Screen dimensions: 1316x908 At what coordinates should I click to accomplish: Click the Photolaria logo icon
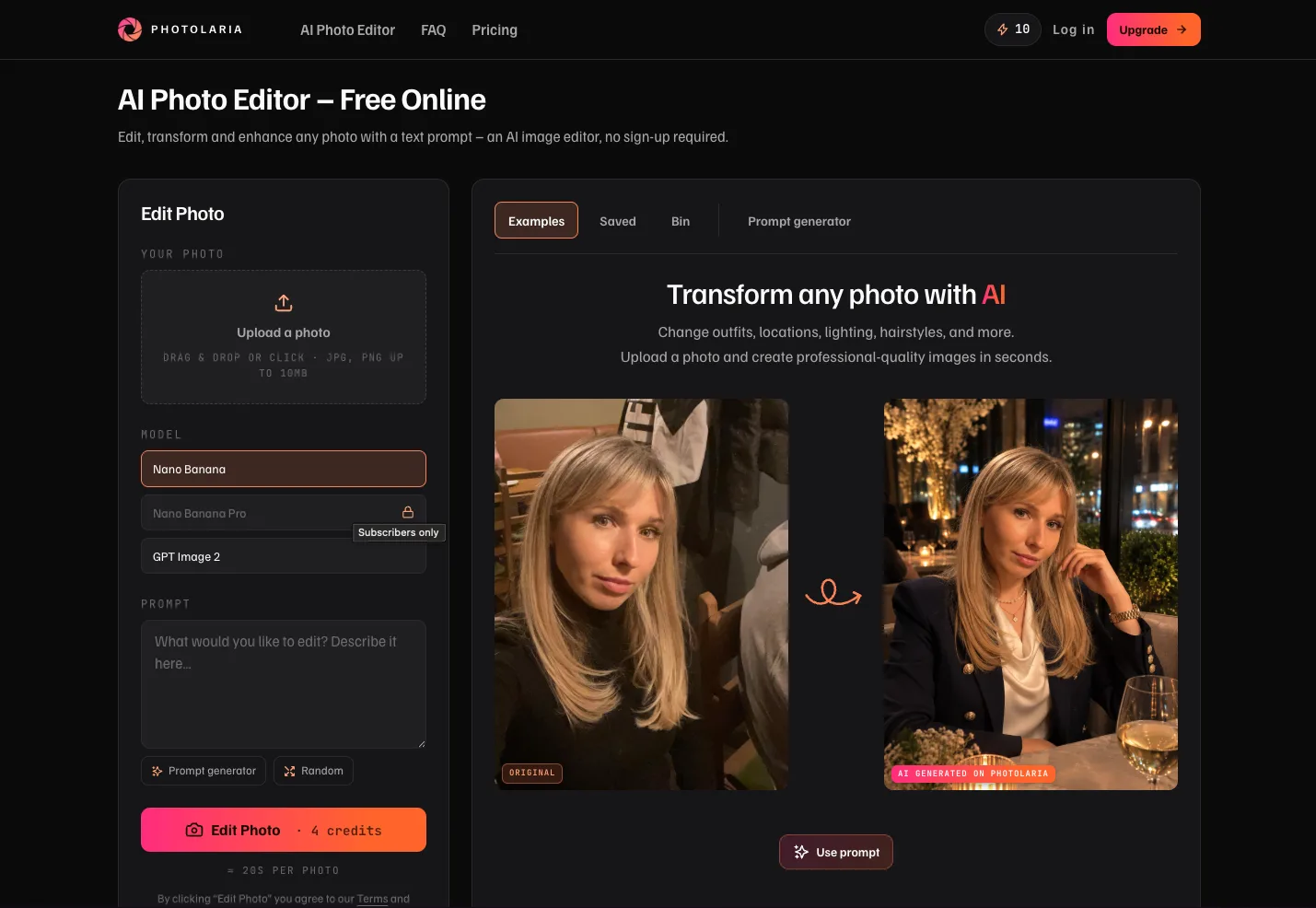click(130, 29)
